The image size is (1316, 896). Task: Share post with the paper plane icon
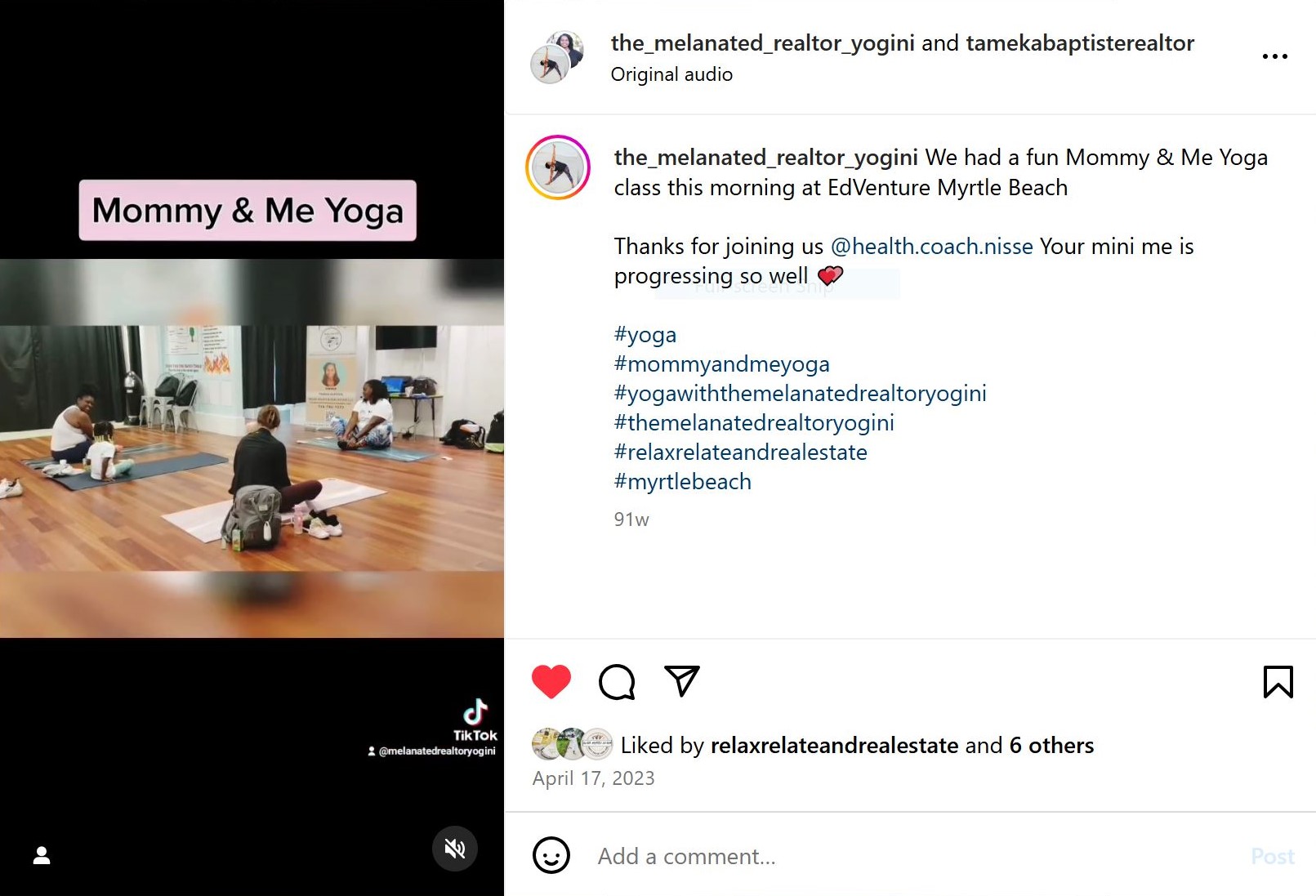pyautogui.click(x=682, y=681)
